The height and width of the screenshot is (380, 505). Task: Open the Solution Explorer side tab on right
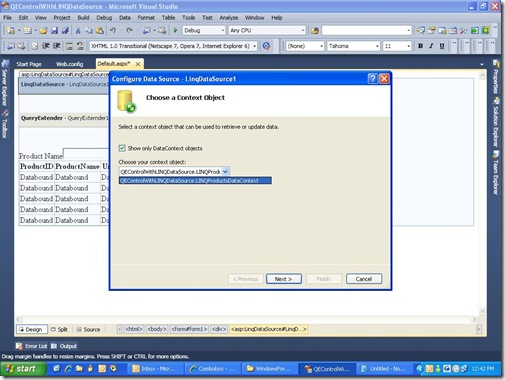(x=496, y=122)
